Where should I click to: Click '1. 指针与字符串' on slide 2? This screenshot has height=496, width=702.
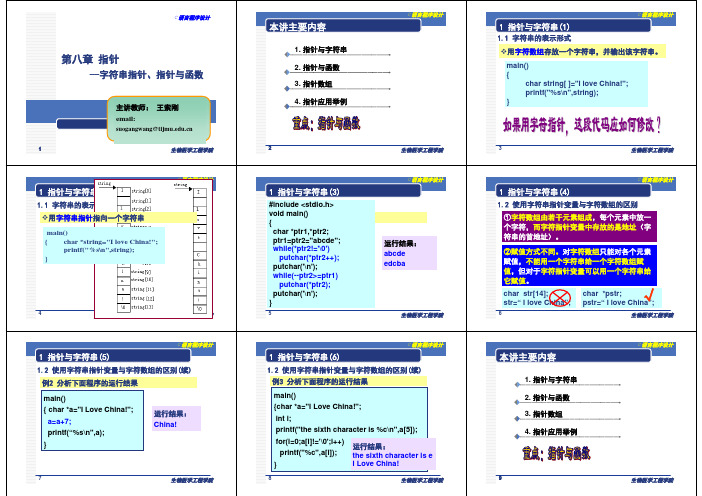point(320,50)
